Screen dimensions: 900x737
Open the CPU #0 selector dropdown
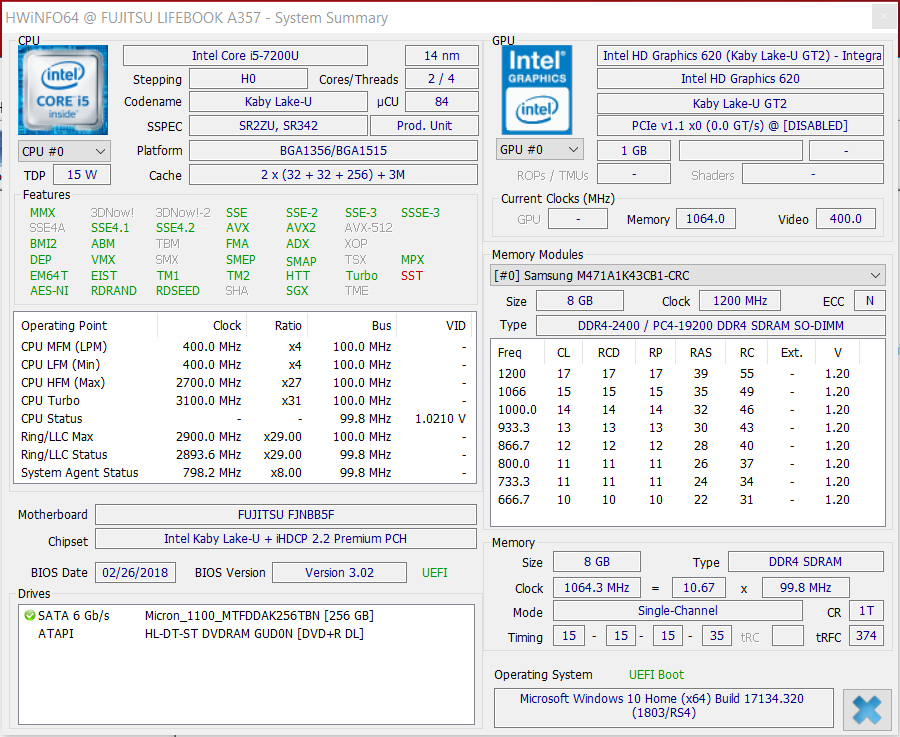[x=64, y=152]
